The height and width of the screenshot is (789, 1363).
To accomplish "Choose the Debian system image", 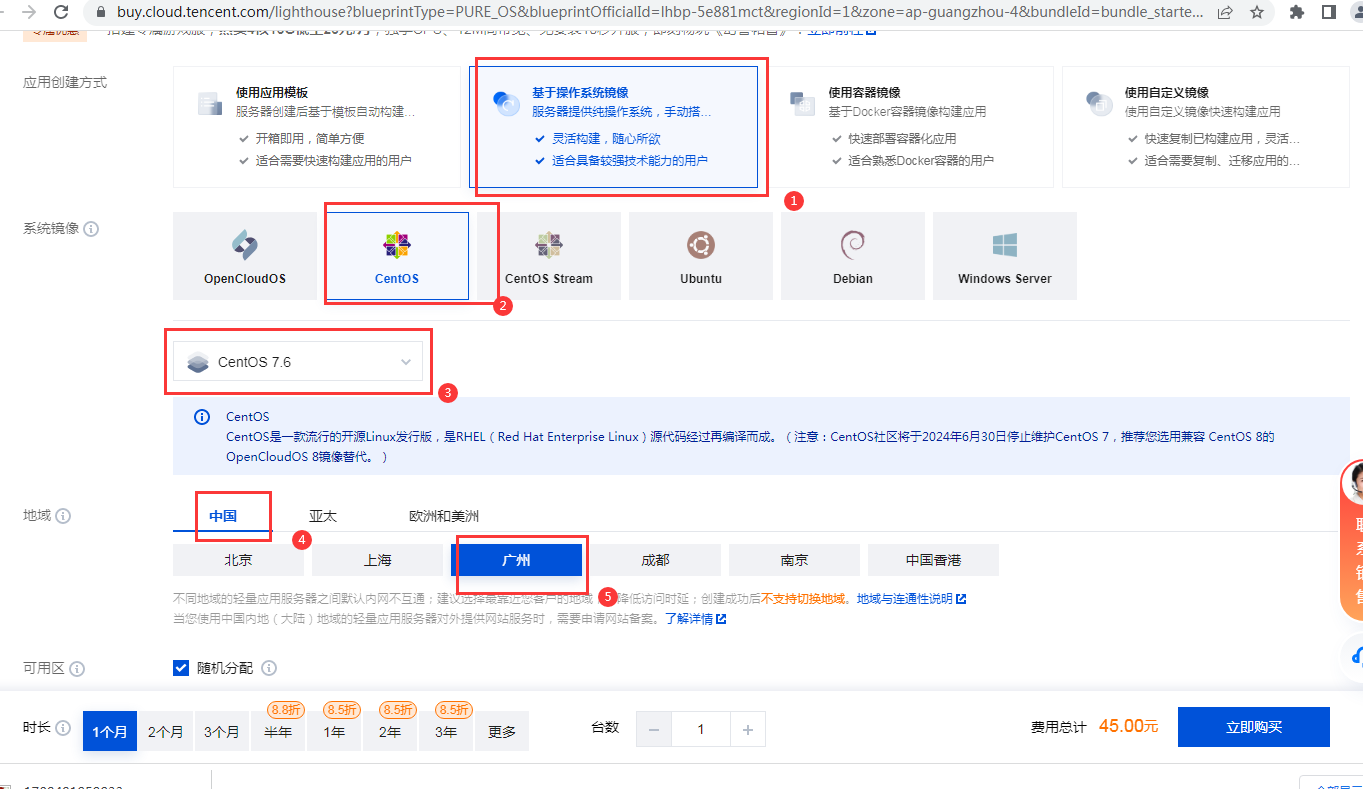I will point(853,256).
